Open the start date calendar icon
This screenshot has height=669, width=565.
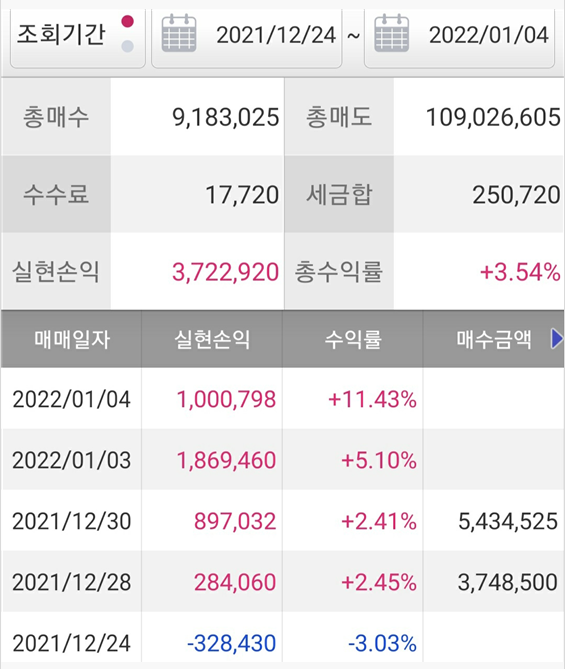[x=179, y=33]
